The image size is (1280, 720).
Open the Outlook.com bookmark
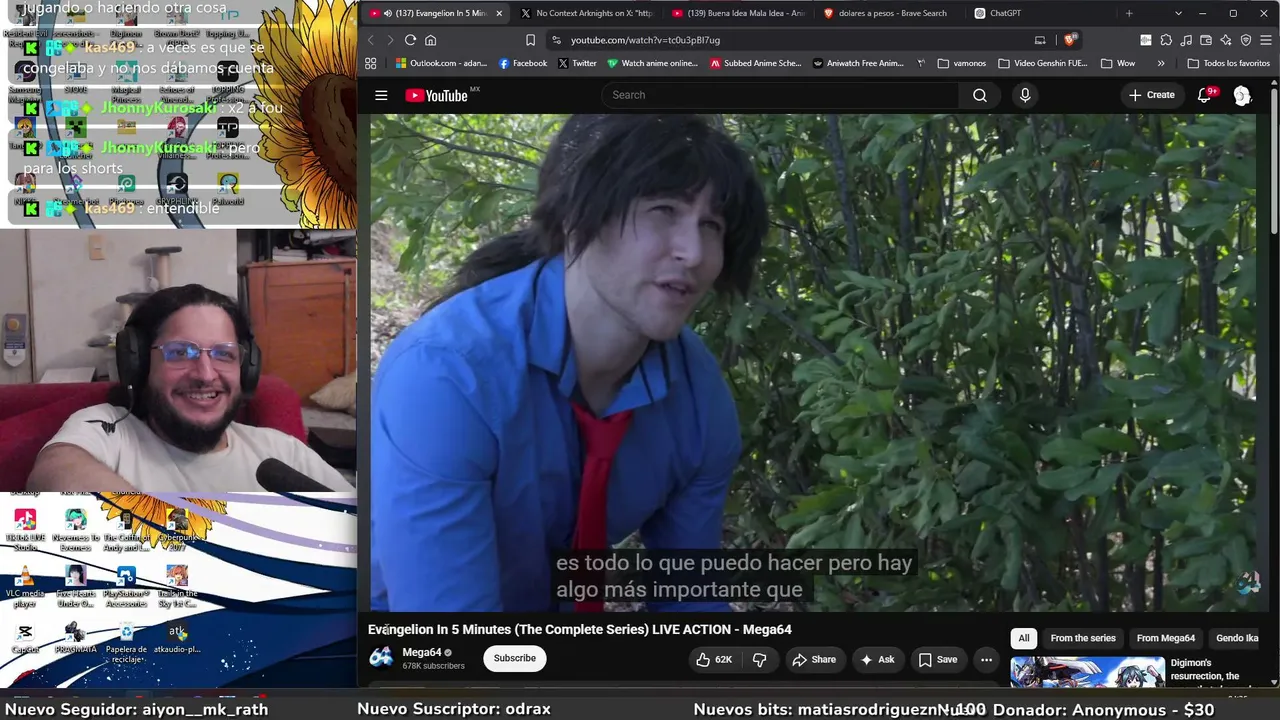tap(441, 63)
